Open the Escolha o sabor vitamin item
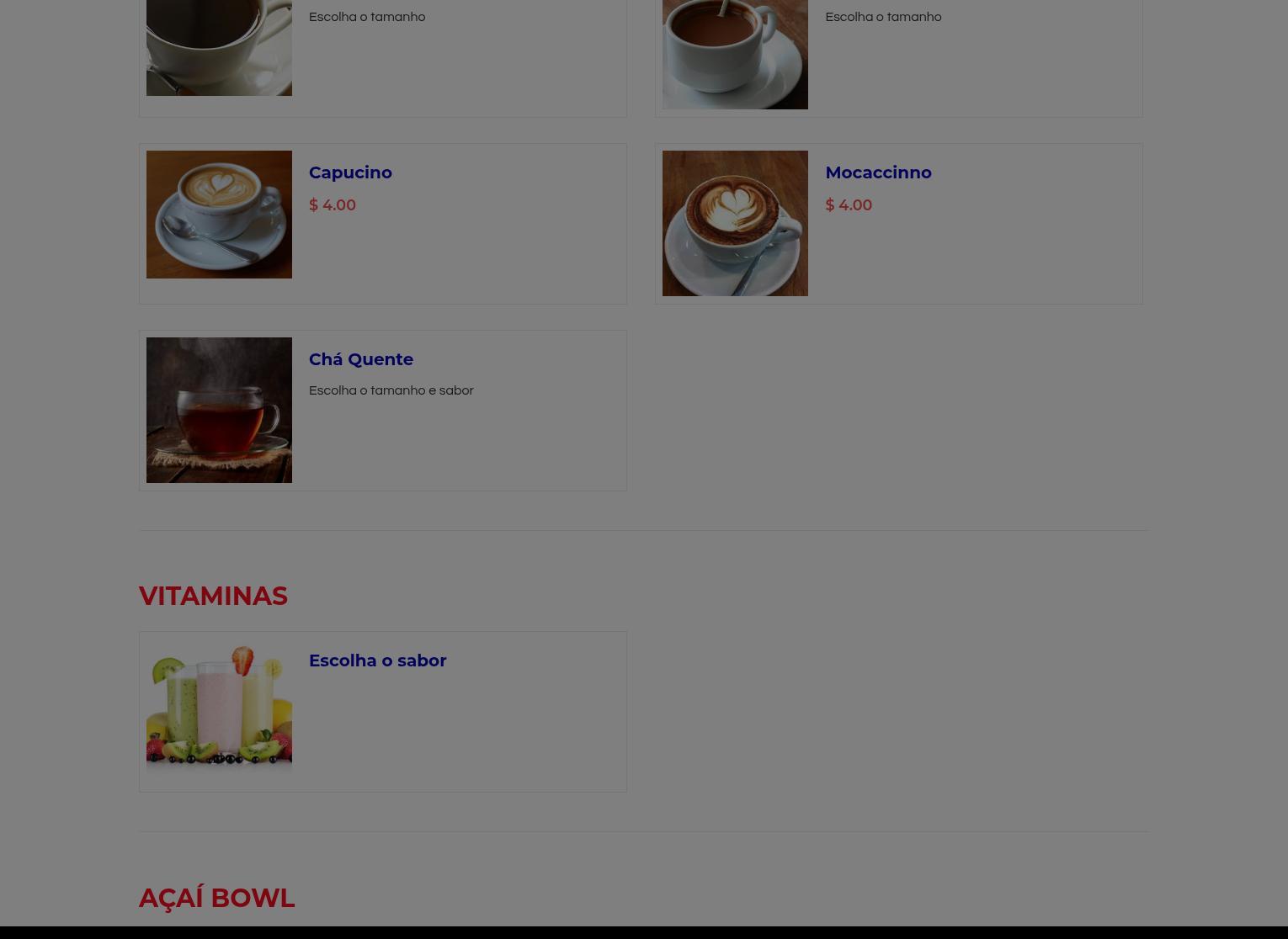1288x939 pixels. 377,660
